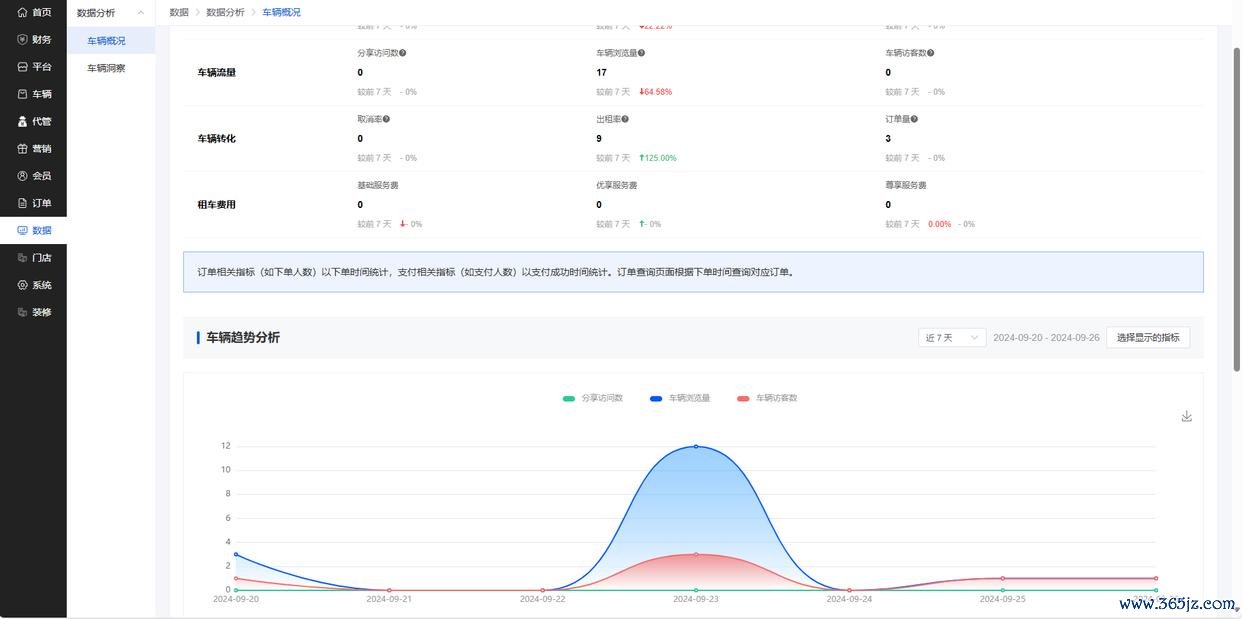Image resolution: width=1242 pixels, height=619 pixels.
Task: Toggle the 分享访问数 series in chart legend
Action: click(x=593, y=398)
